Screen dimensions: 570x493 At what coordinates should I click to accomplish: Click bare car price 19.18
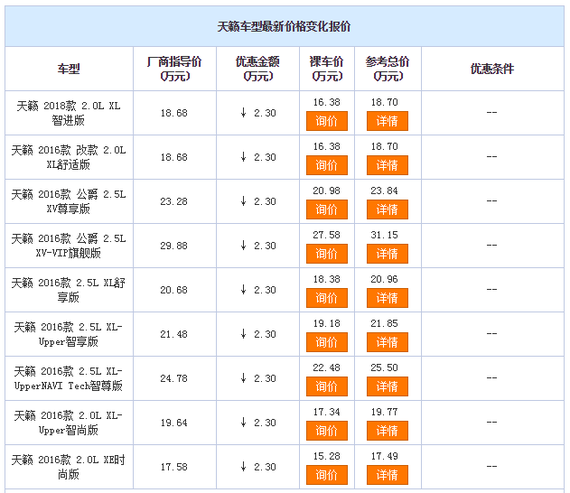click(326, 323)
